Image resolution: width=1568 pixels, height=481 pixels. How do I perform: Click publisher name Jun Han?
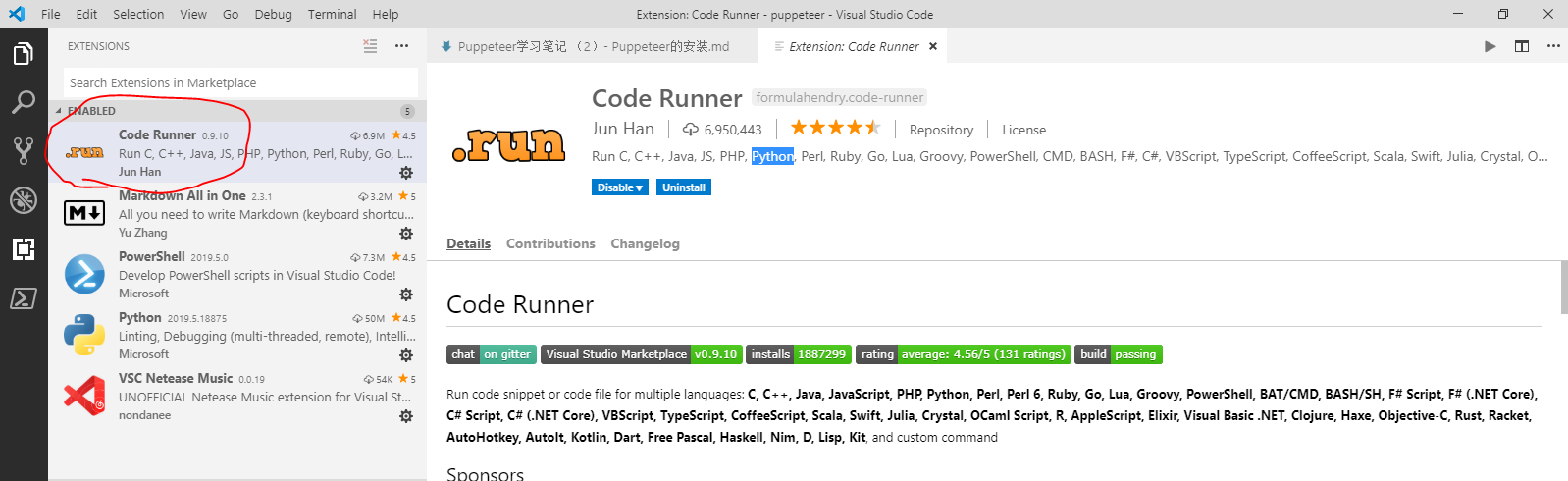click(623, 129)
